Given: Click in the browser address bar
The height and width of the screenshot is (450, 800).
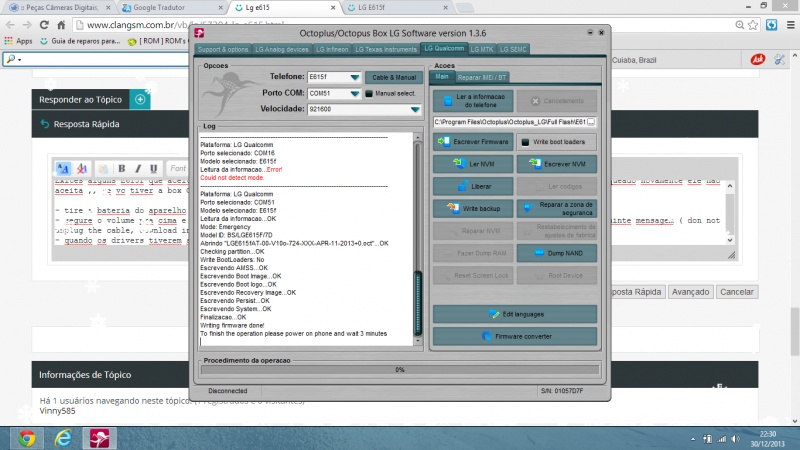Looking at the screenshot, I should click(x=401, y=25).
